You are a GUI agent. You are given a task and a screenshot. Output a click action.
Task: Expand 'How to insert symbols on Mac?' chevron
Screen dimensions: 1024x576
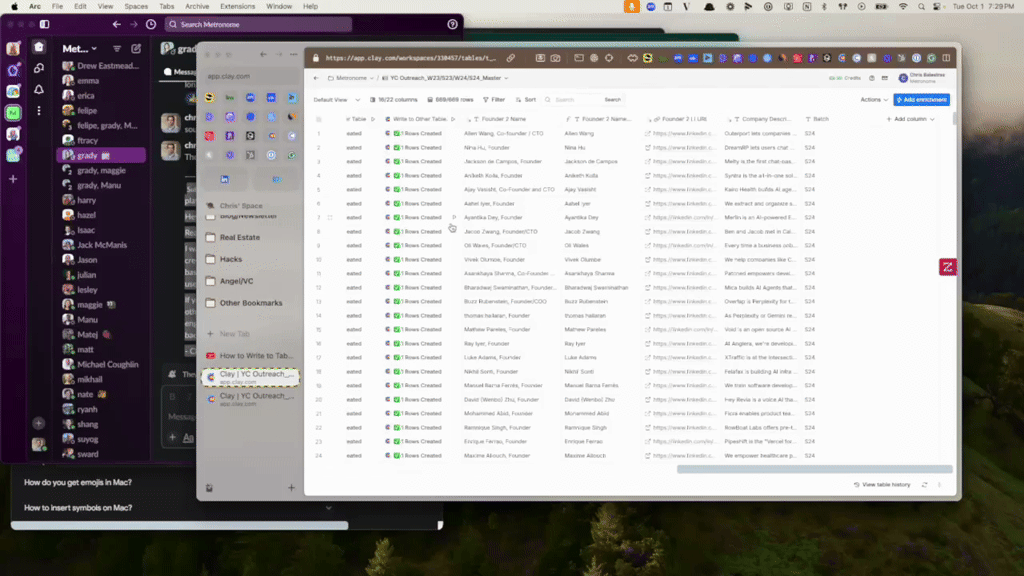[x=328, y=507]
